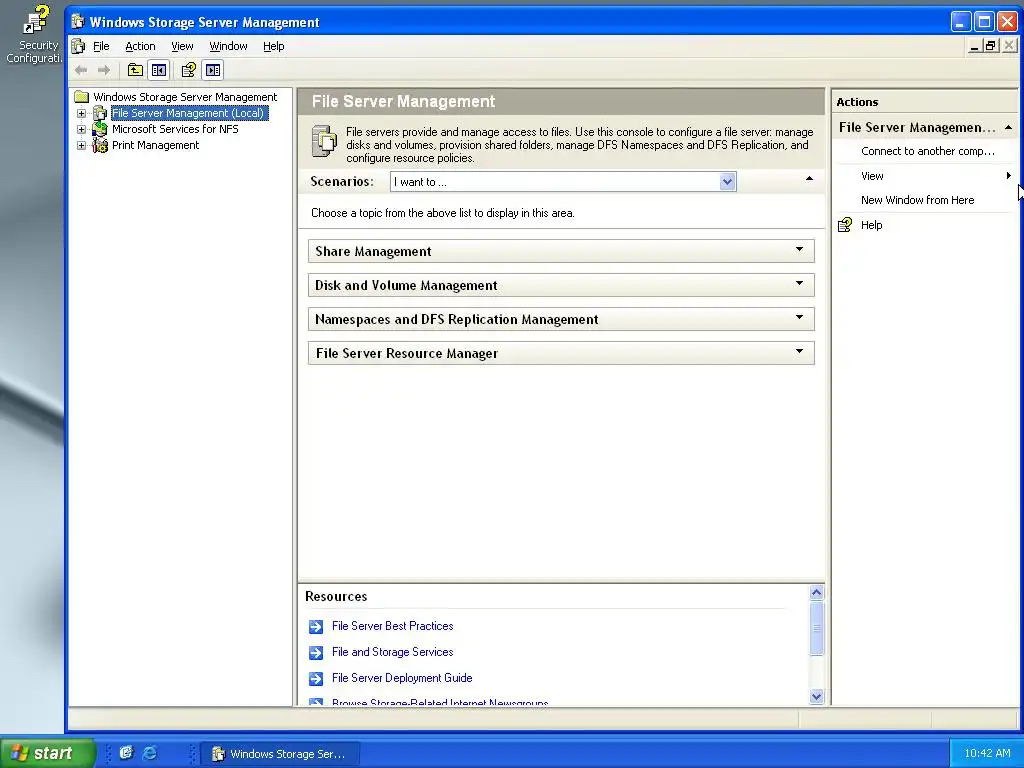This screenshot has height=768, width=1024.
Task: Click the File Server Management (Local) tree icon
Action: click(x=100, y=113)
